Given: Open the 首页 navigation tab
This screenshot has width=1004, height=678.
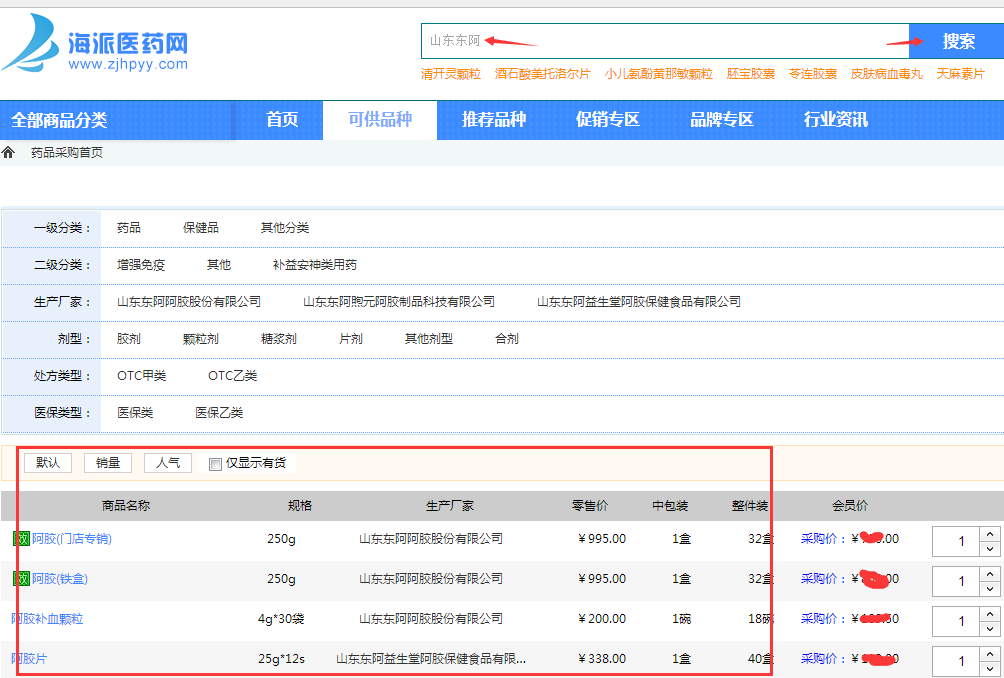Looking at the screenshot, I should [x=282, y=120].
